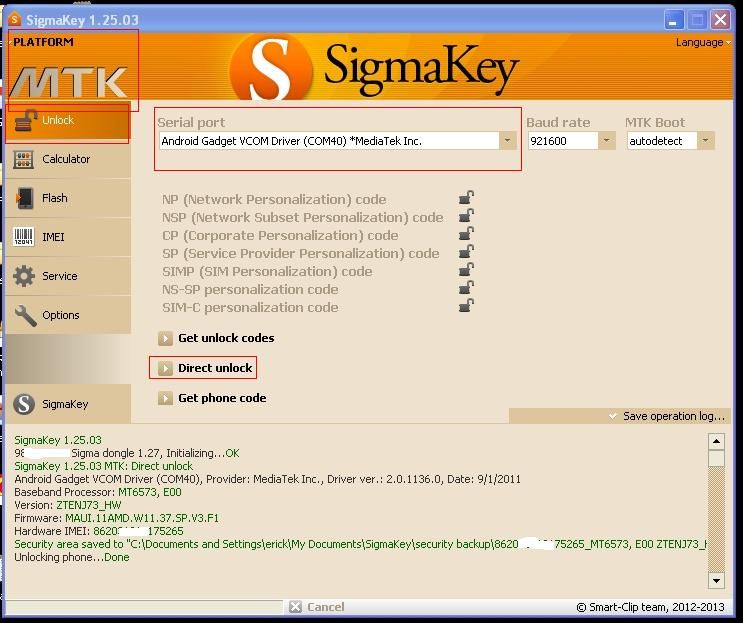Click NS-SP personalization code label
The height and width of the screenshot is (623, 743).
(x=250, y=289)
